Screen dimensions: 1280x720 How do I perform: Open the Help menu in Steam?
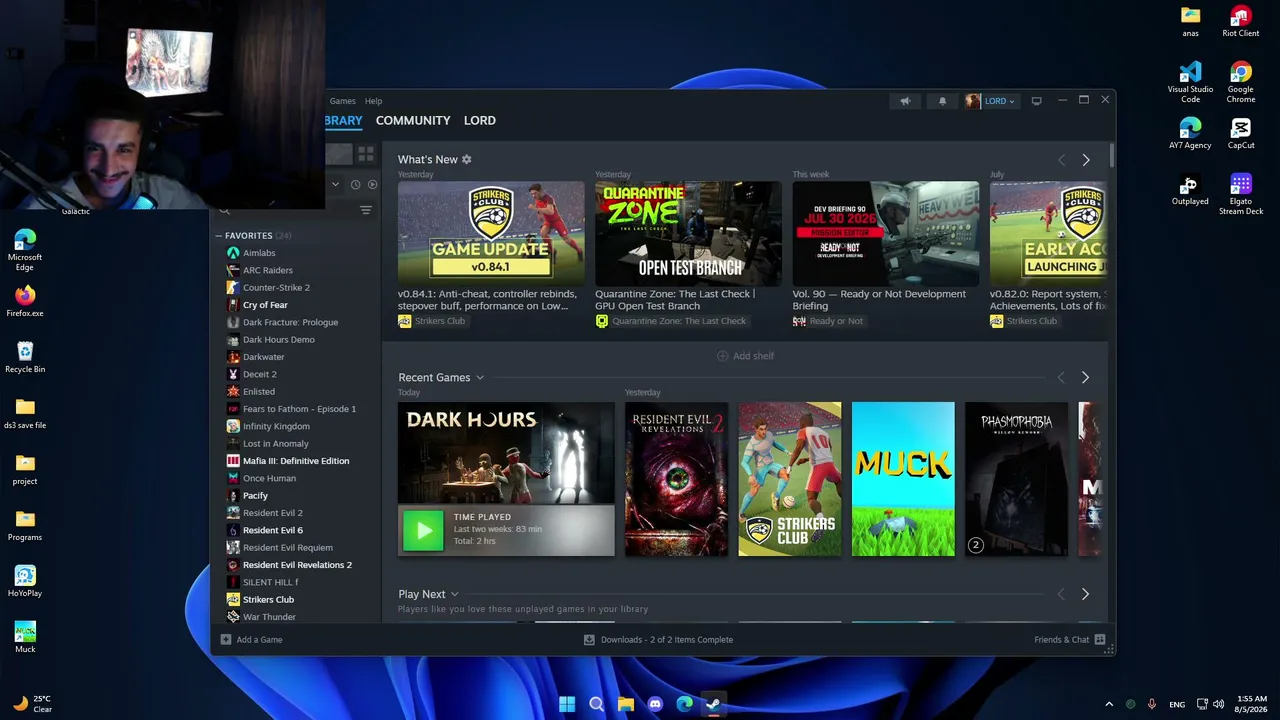373,101
